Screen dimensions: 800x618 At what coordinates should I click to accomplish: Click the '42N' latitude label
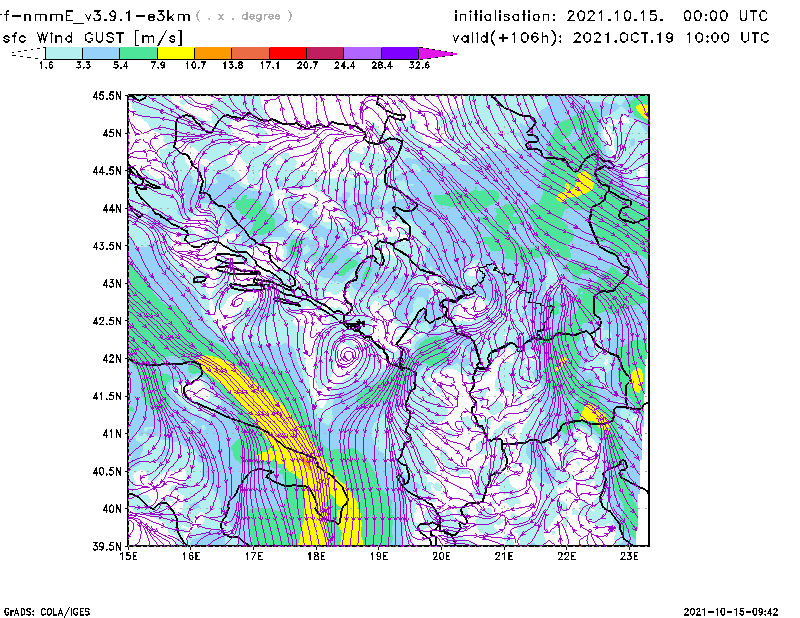click(112, 359)
